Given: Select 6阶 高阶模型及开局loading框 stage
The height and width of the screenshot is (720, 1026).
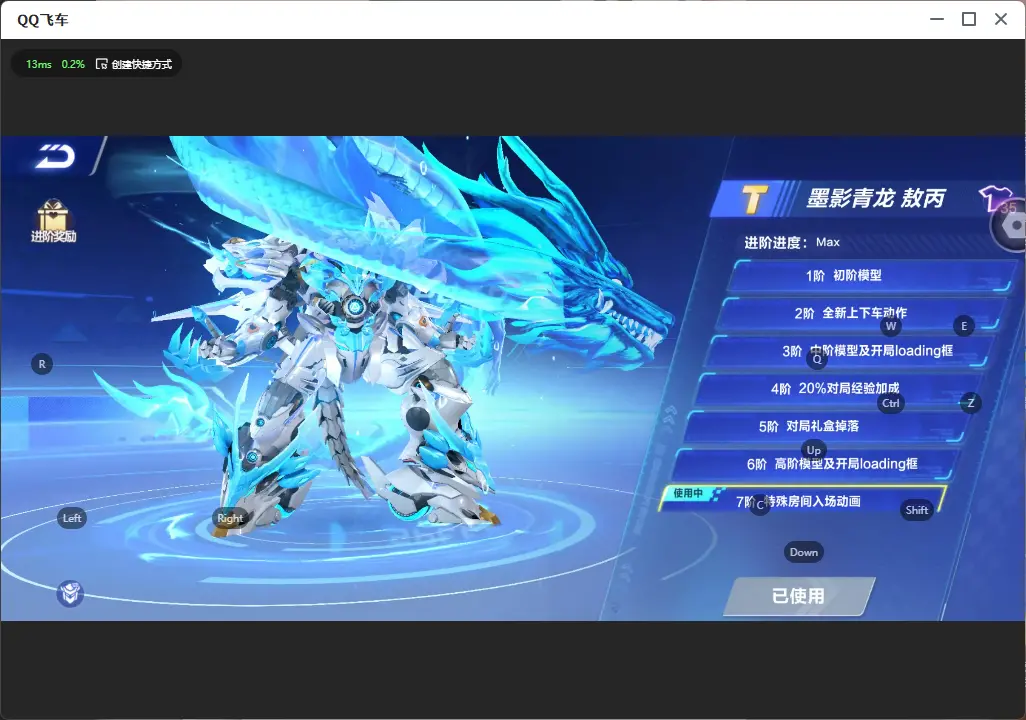Looking at the screenshot, I should 812,464.
